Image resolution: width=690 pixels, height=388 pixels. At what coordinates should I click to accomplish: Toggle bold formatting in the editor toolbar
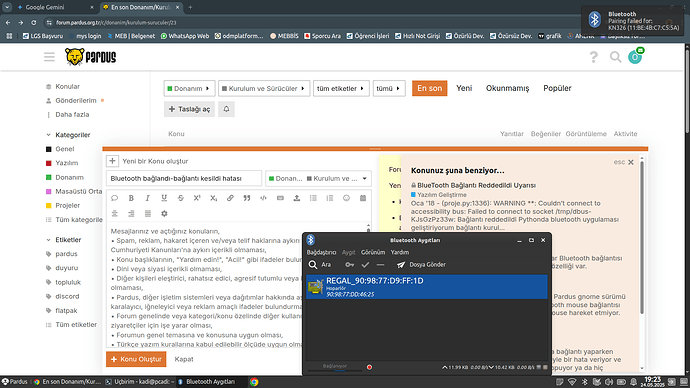pyautogui.click(x=131, y=198)
